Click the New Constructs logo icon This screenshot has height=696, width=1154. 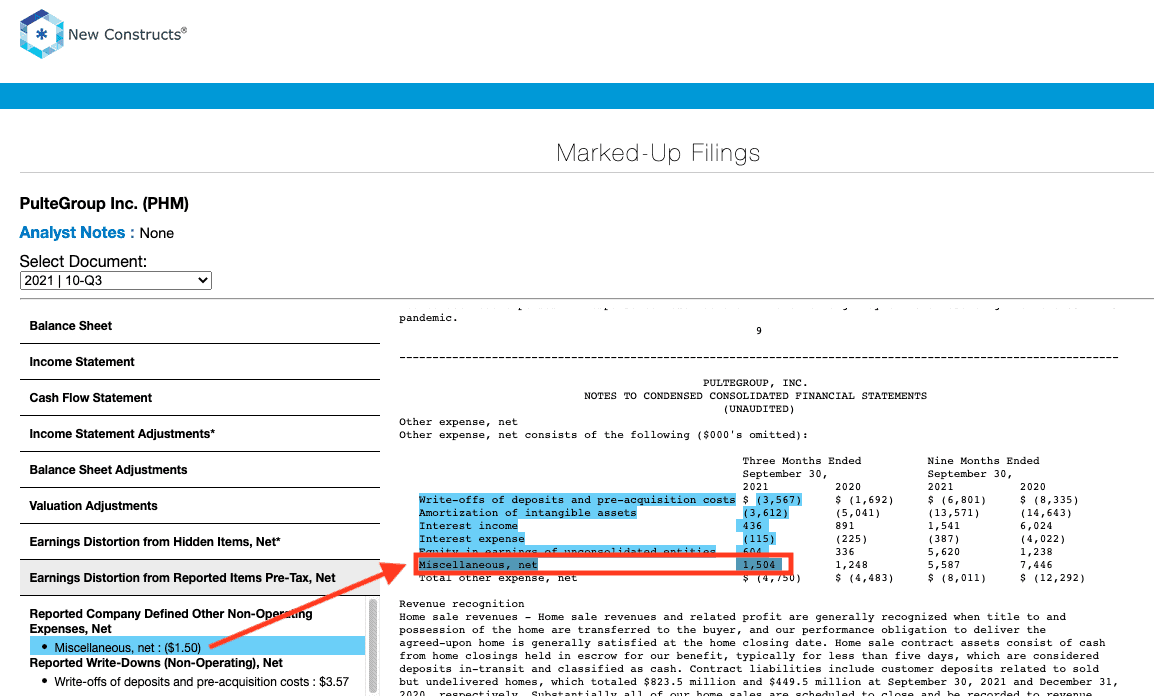point(41,34)
